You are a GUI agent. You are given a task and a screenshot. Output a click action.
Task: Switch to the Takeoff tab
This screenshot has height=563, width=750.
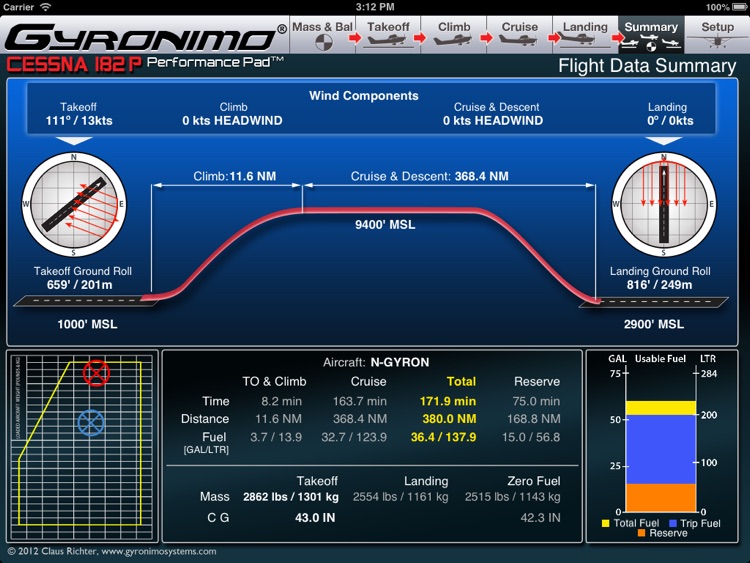(x=388, y=34)
